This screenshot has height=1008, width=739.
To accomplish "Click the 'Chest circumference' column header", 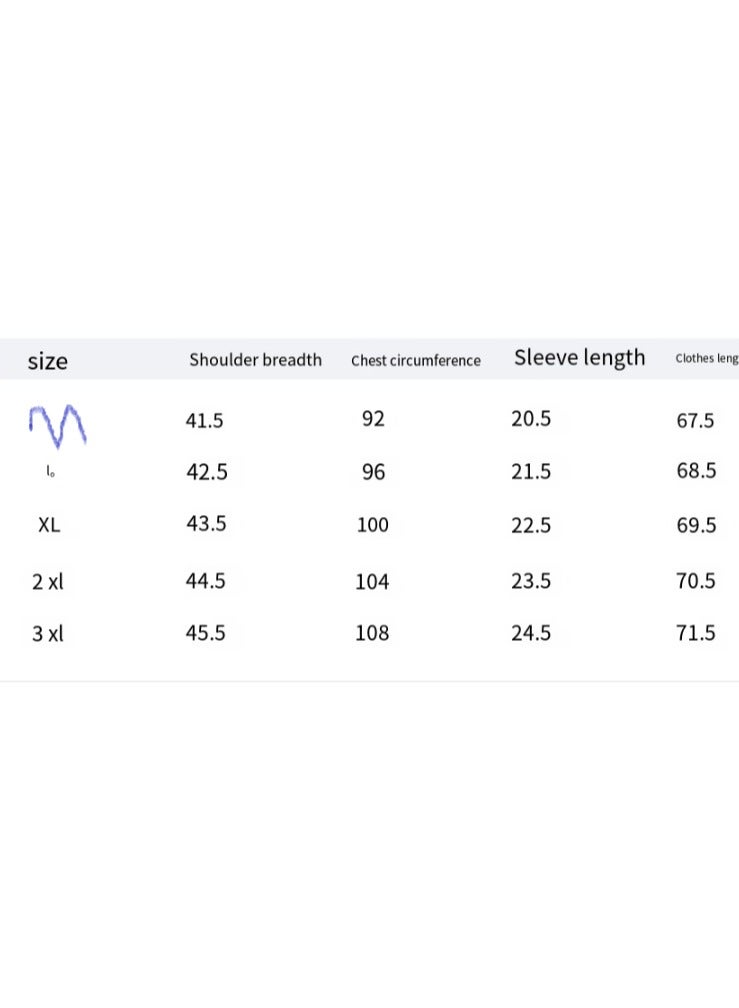I will (415, 361).
